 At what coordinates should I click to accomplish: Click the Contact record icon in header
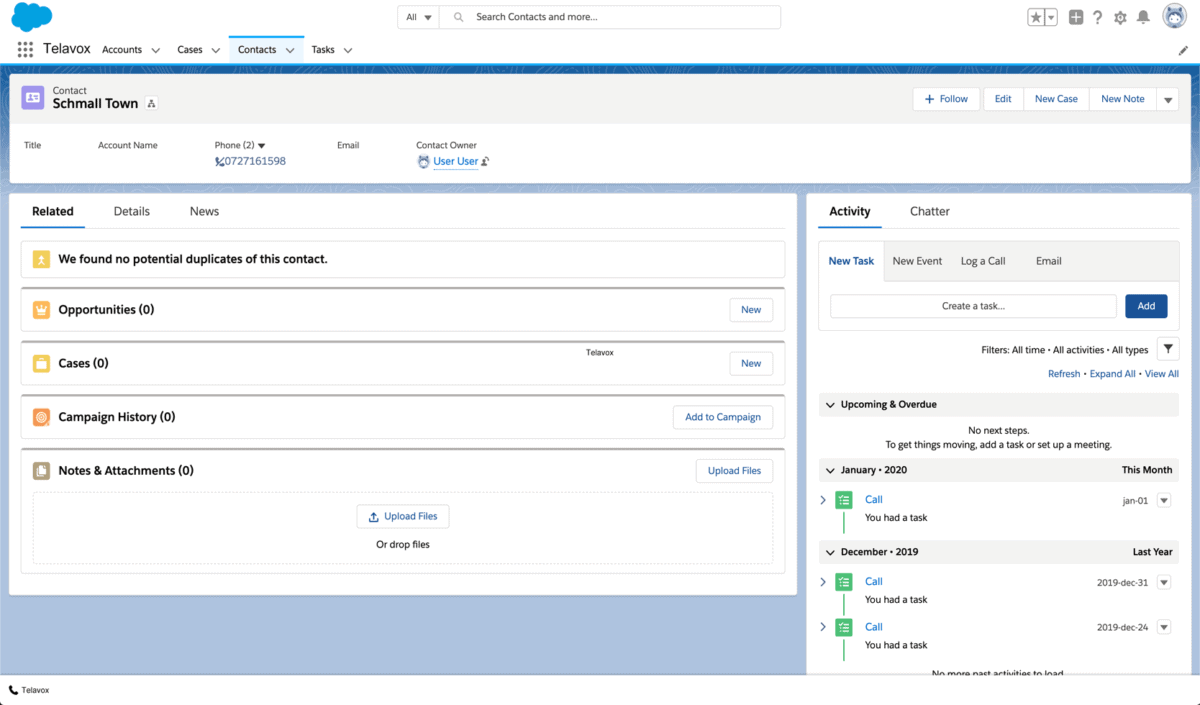tap(33, 97)
